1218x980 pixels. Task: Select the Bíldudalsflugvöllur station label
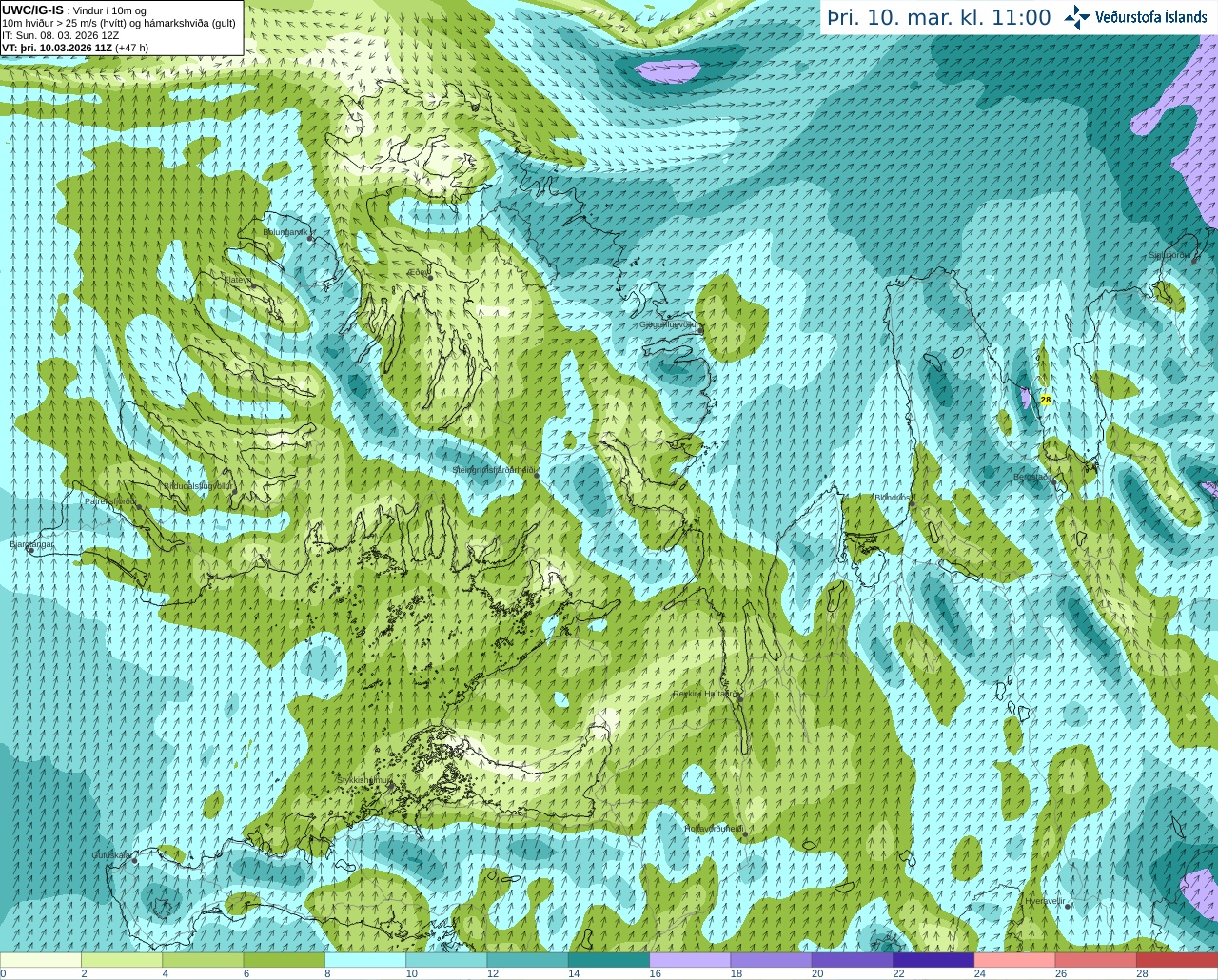(x=198, y=485)
